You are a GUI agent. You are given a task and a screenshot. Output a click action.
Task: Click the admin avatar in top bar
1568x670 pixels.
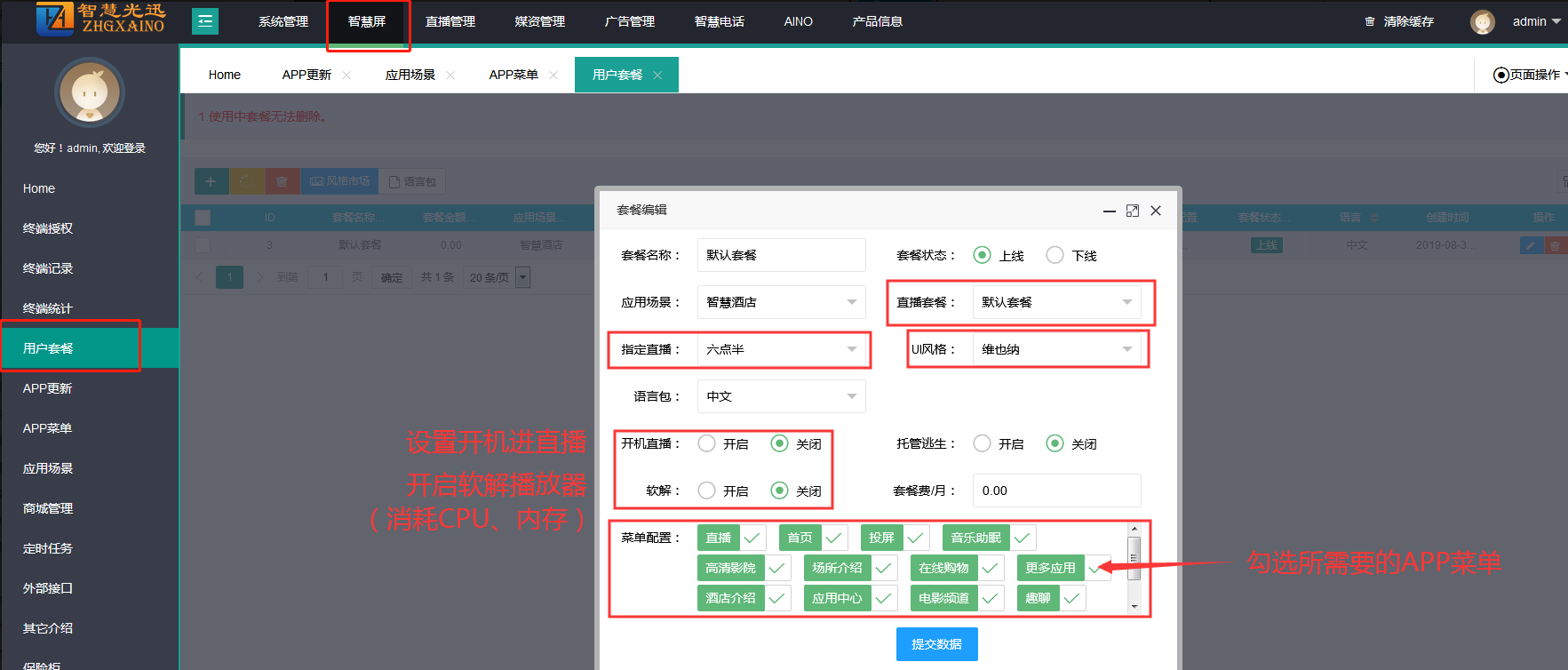[x=1482, y=21]
